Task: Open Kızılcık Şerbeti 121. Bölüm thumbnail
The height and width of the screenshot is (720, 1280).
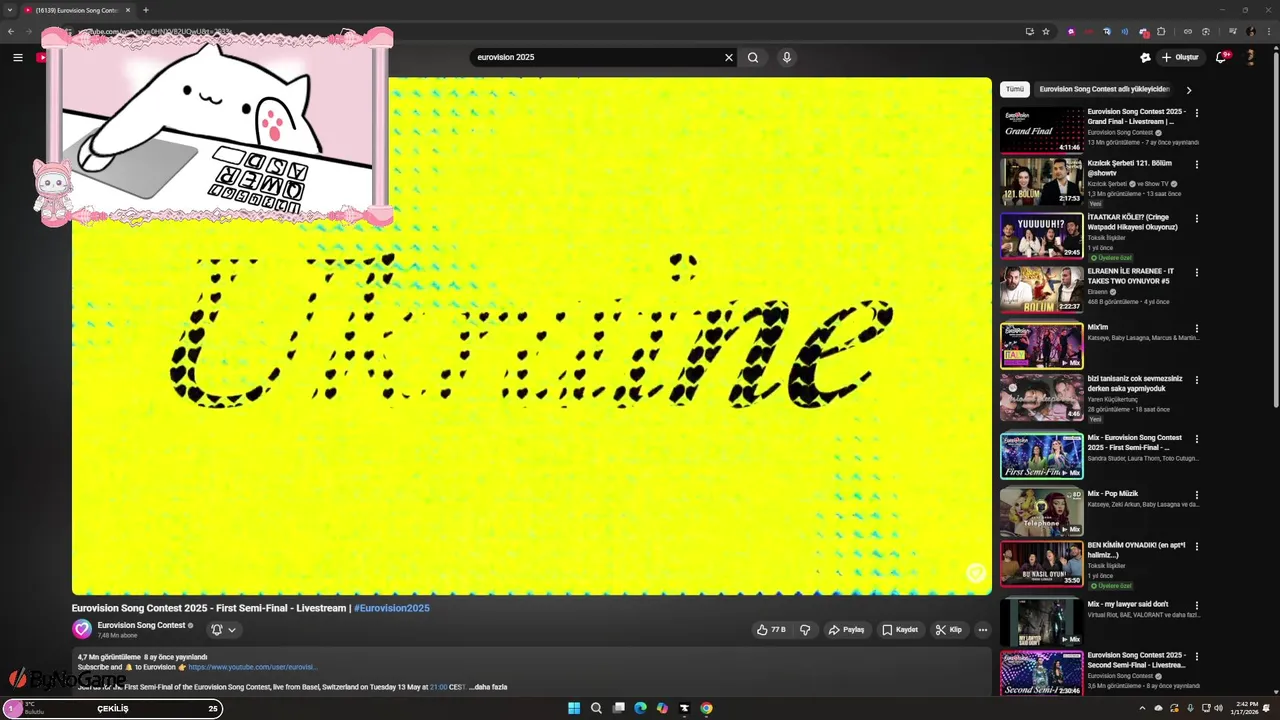Action: point(1041,182)
